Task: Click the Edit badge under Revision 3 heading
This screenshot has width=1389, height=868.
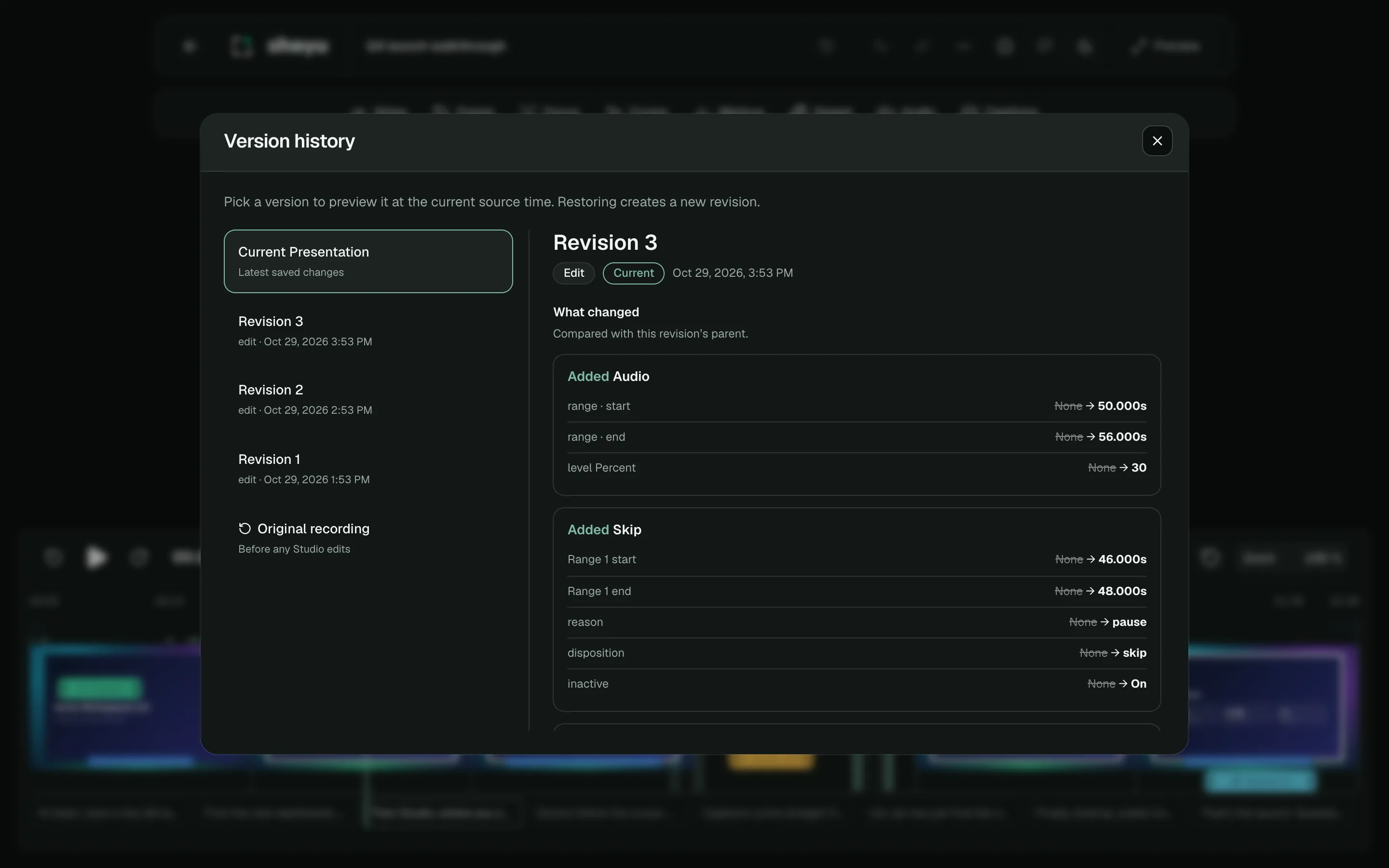Action: pos(573,272)
